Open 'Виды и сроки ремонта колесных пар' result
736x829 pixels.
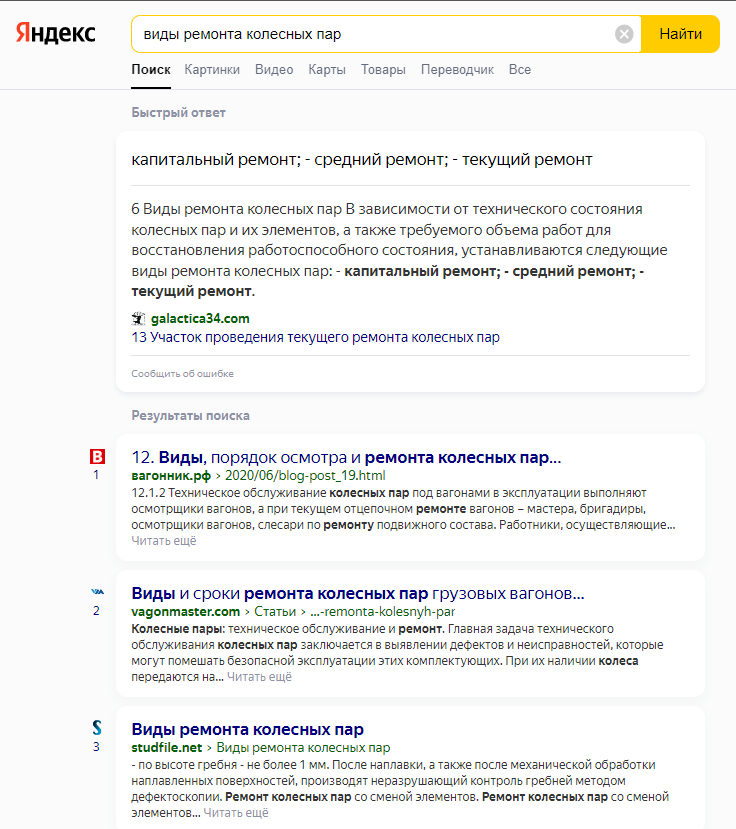357,592
